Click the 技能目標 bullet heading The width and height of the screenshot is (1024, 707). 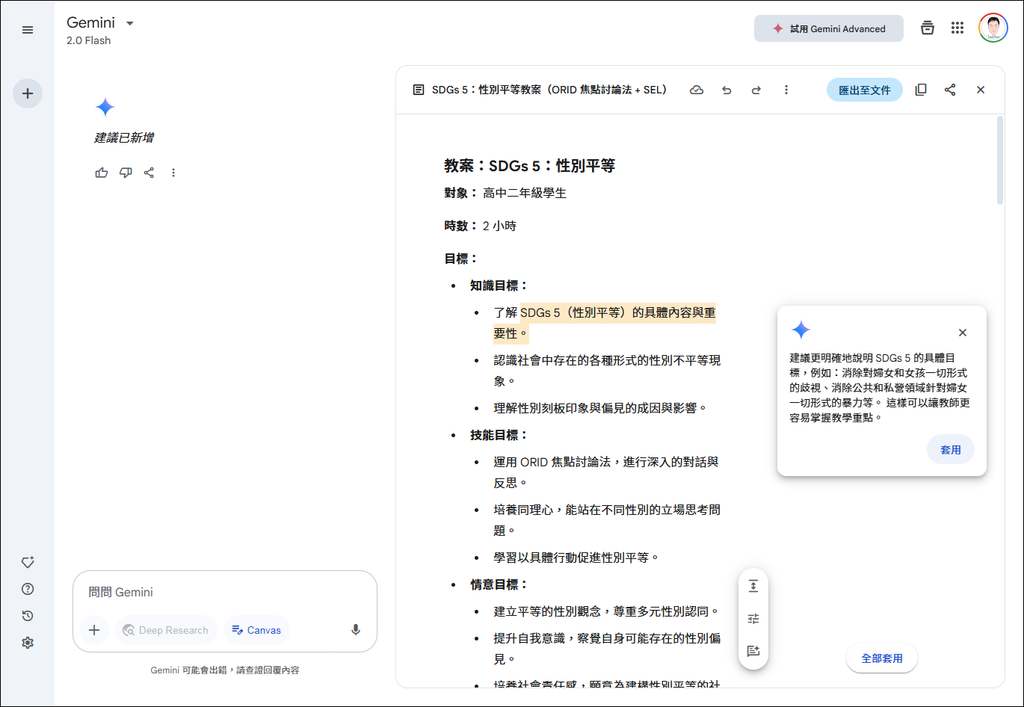(498, 435)
